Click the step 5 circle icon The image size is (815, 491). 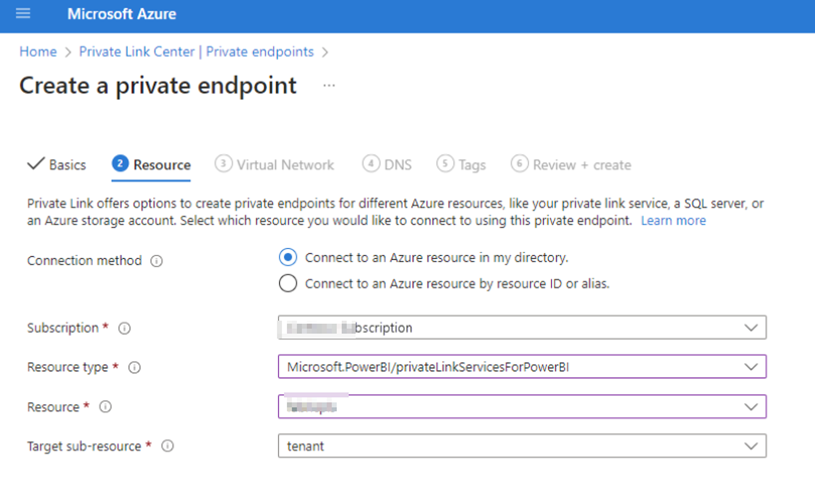click(x=445, y=164)
